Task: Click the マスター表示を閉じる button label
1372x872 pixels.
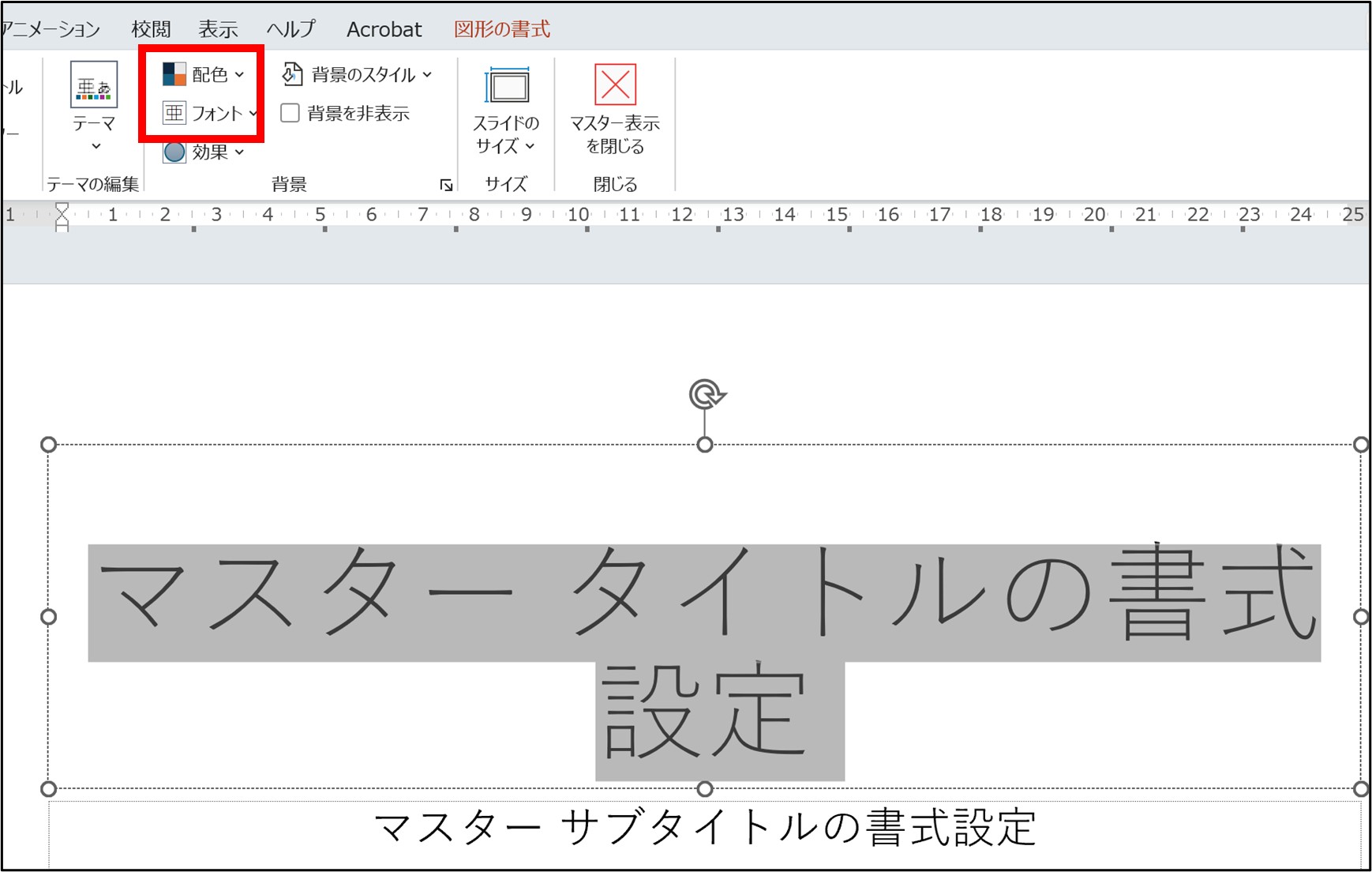Action: [x=615, y=135]
